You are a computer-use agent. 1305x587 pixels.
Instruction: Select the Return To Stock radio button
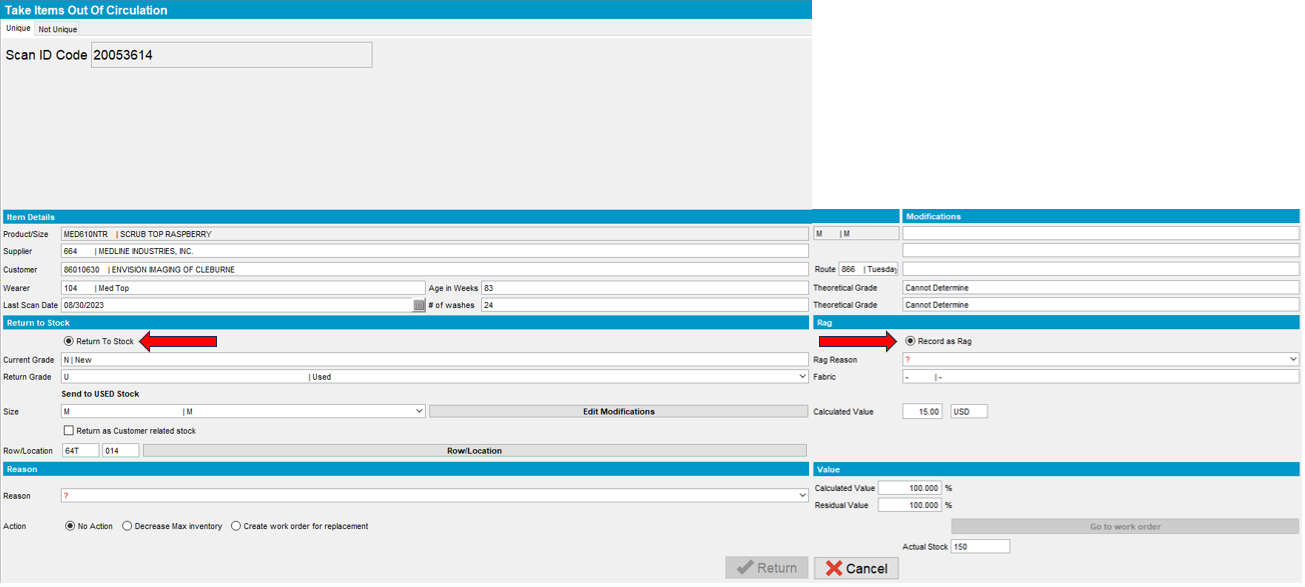click(x=69, y=342)
